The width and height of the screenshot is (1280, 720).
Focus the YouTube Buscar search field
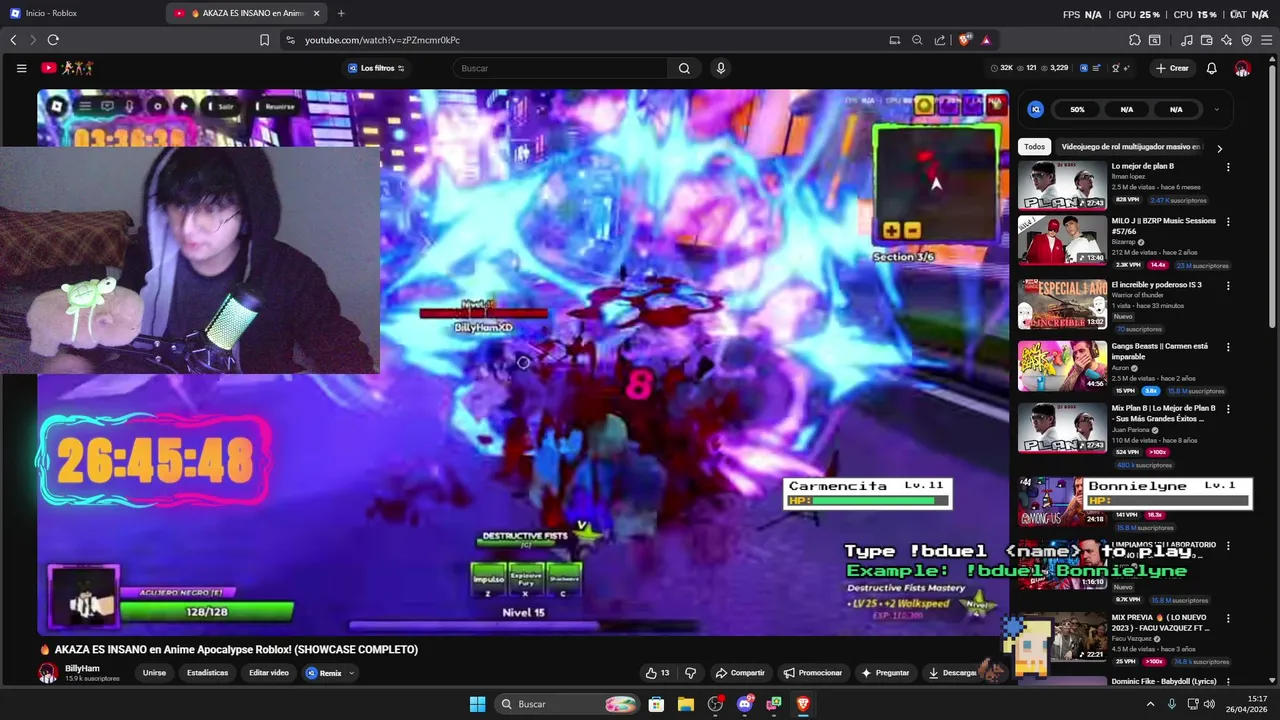(x=560, y=68)
